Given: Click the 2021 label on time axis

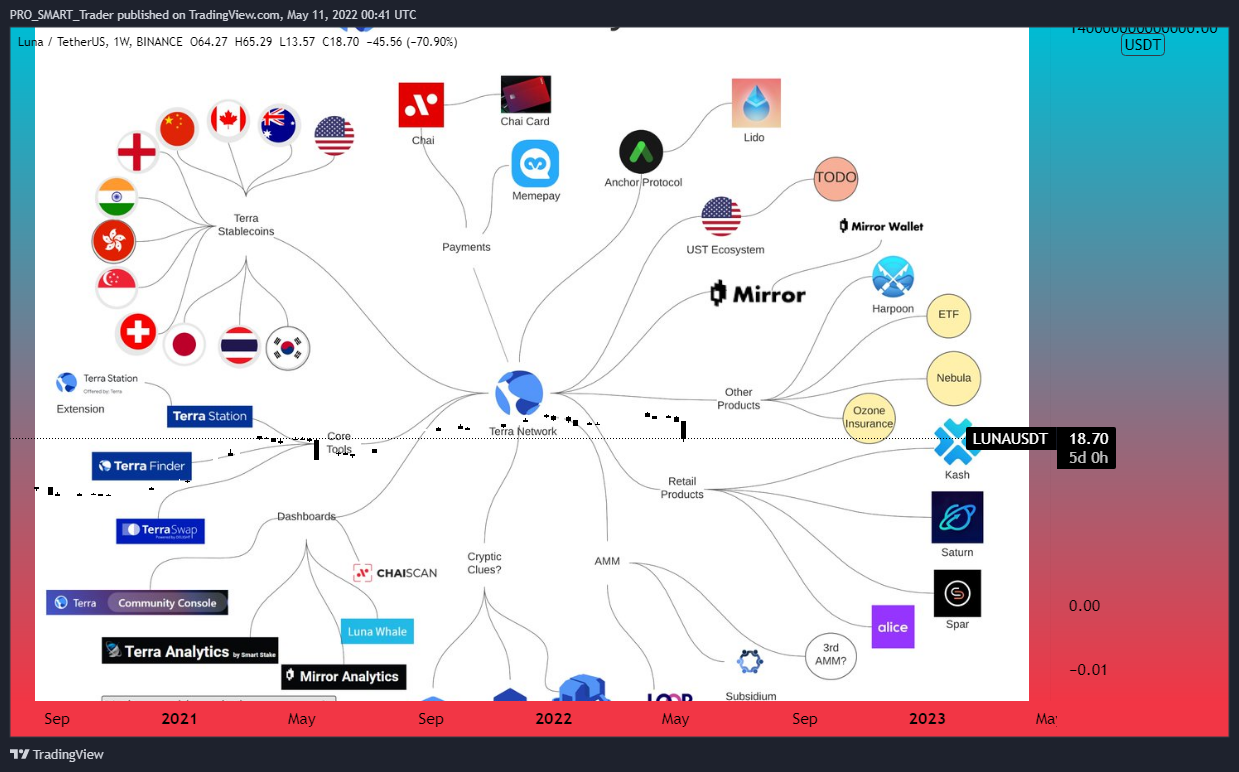Looking at the screenshot, I should point(179,718).
